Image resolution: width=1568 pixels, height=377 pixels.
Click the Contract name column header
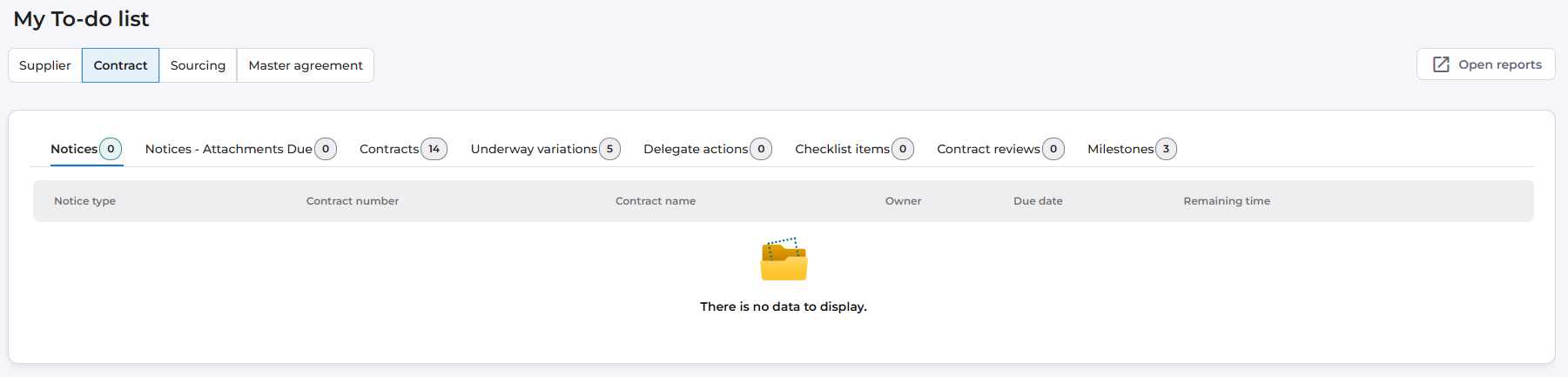pos(656,201)
